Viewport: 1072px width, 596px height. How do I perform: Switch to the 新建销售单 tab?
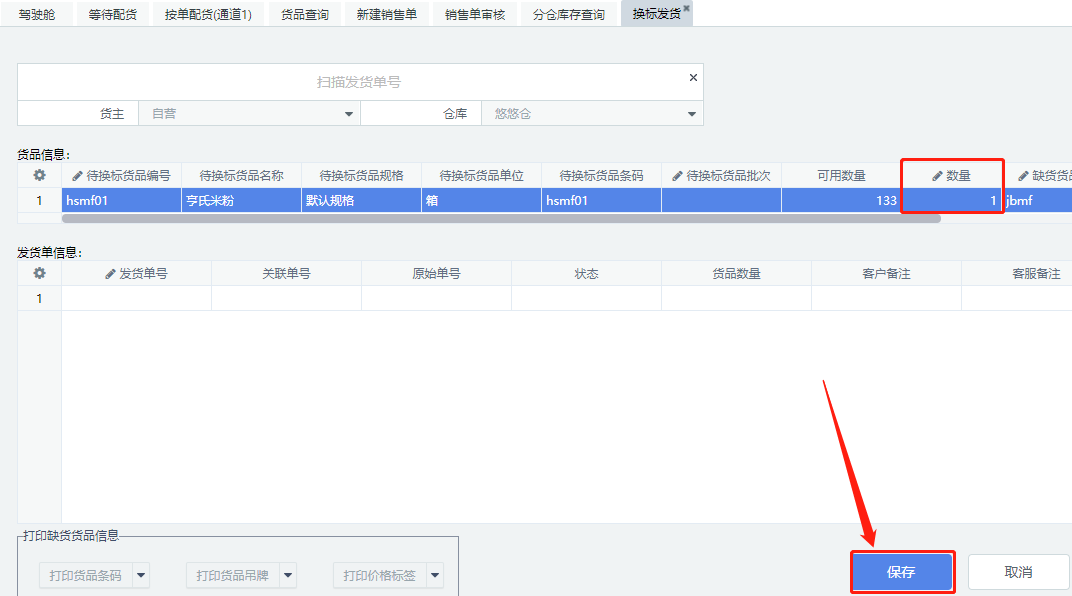386,14
